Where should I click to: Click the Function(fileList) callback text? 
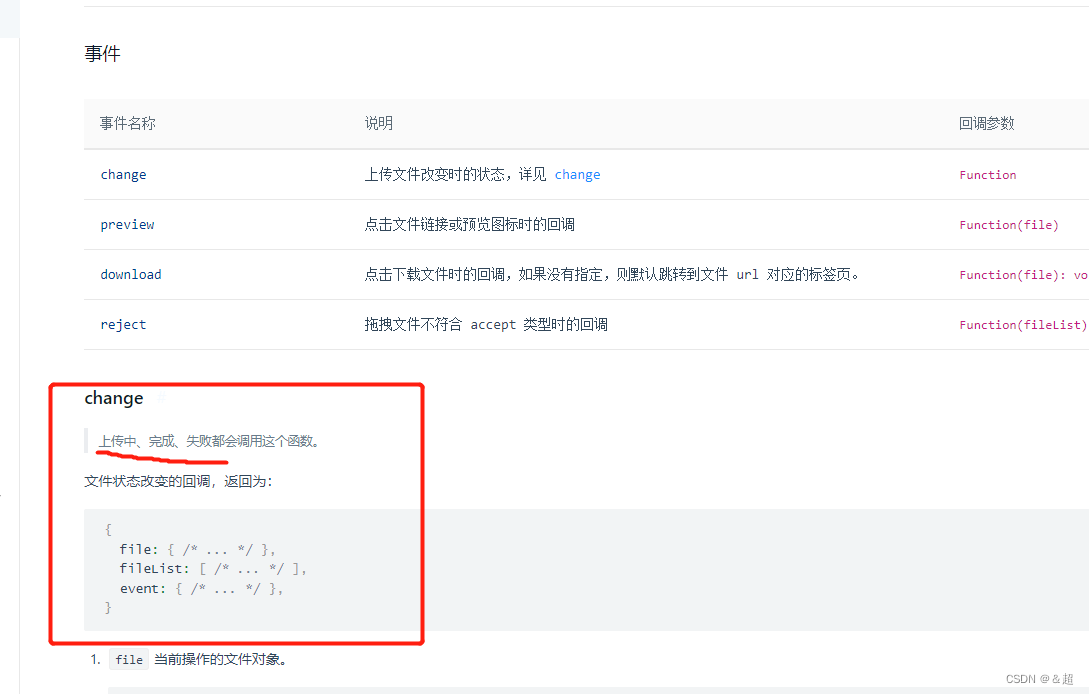click(1022, 324)
